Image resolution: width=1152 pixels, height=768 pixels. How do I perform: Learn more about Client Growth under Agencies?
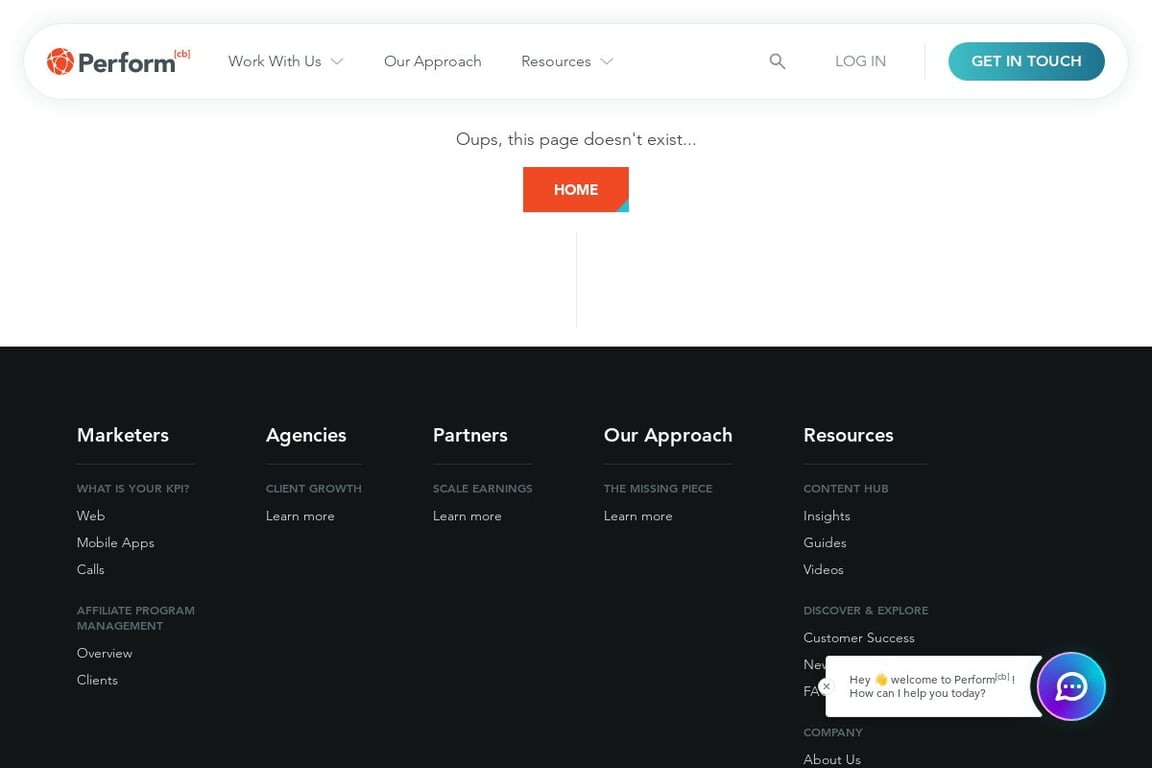coord(300,515)
